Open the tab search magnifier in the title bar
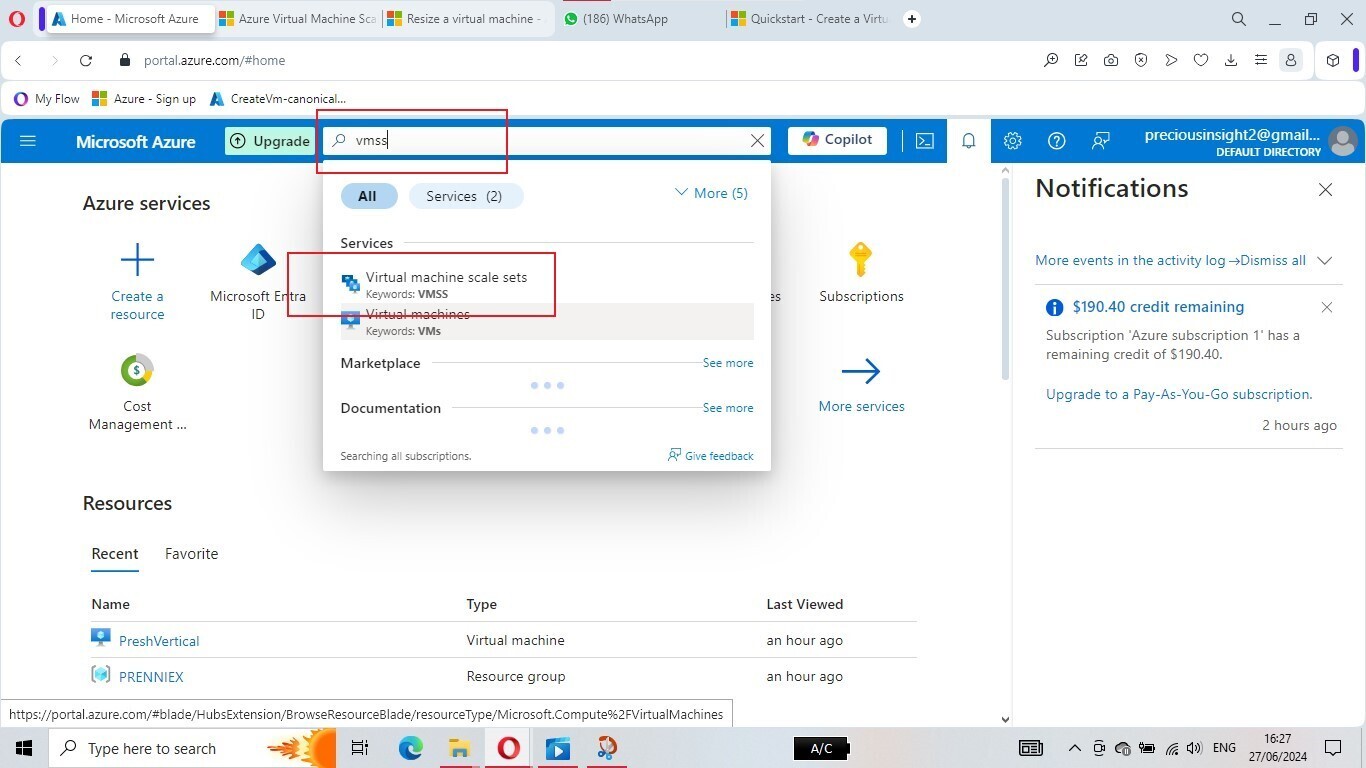 point(1238,19)
